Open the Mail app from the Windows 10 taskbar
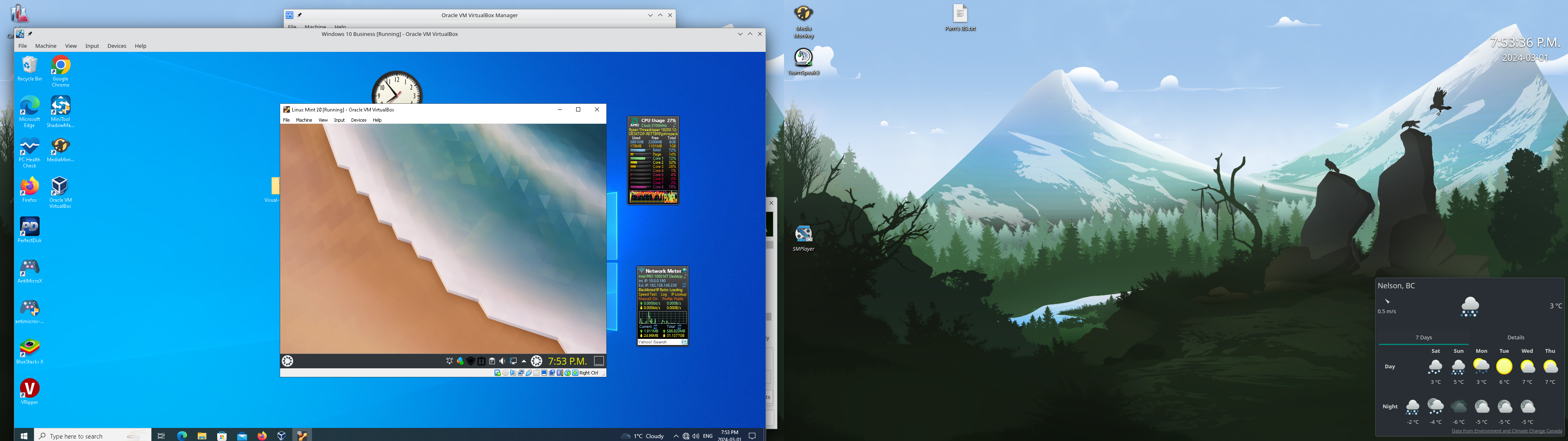Image resolution: width=1568 pixels, height=441 pixels. click(x=242, y=436)
